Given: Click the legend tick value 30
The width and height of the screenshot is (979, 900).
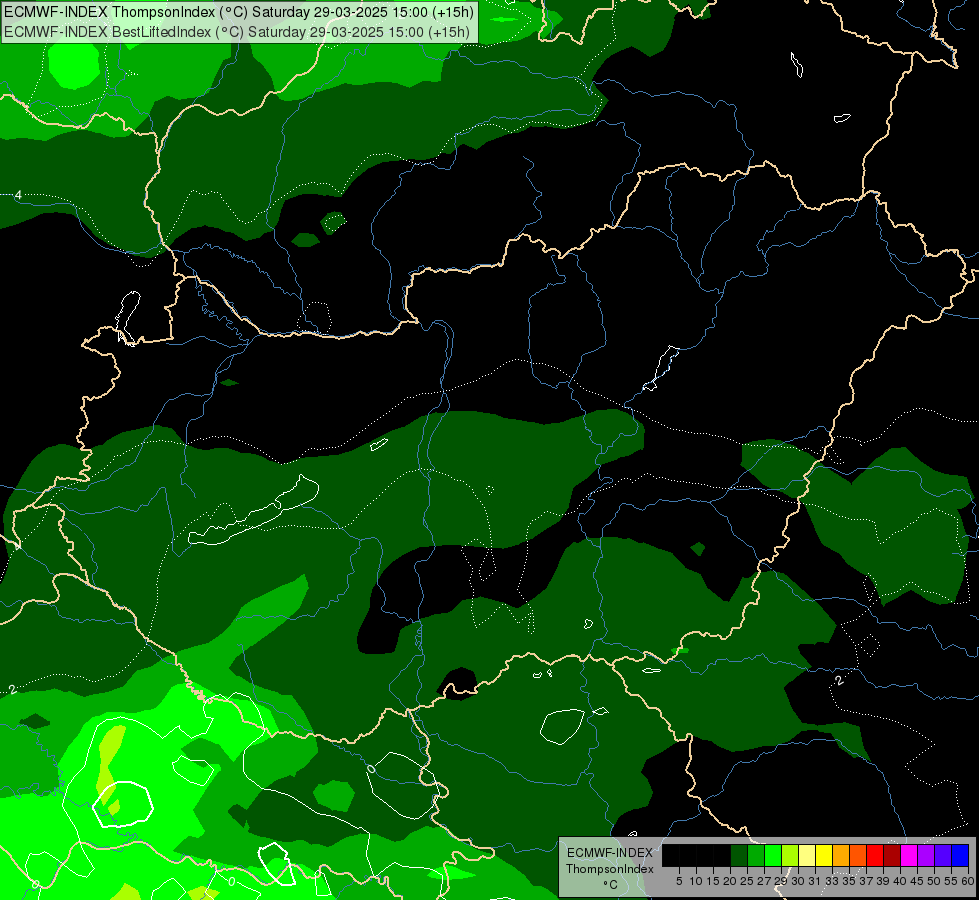Looking at the screenshot, I should tap(799, 881).
